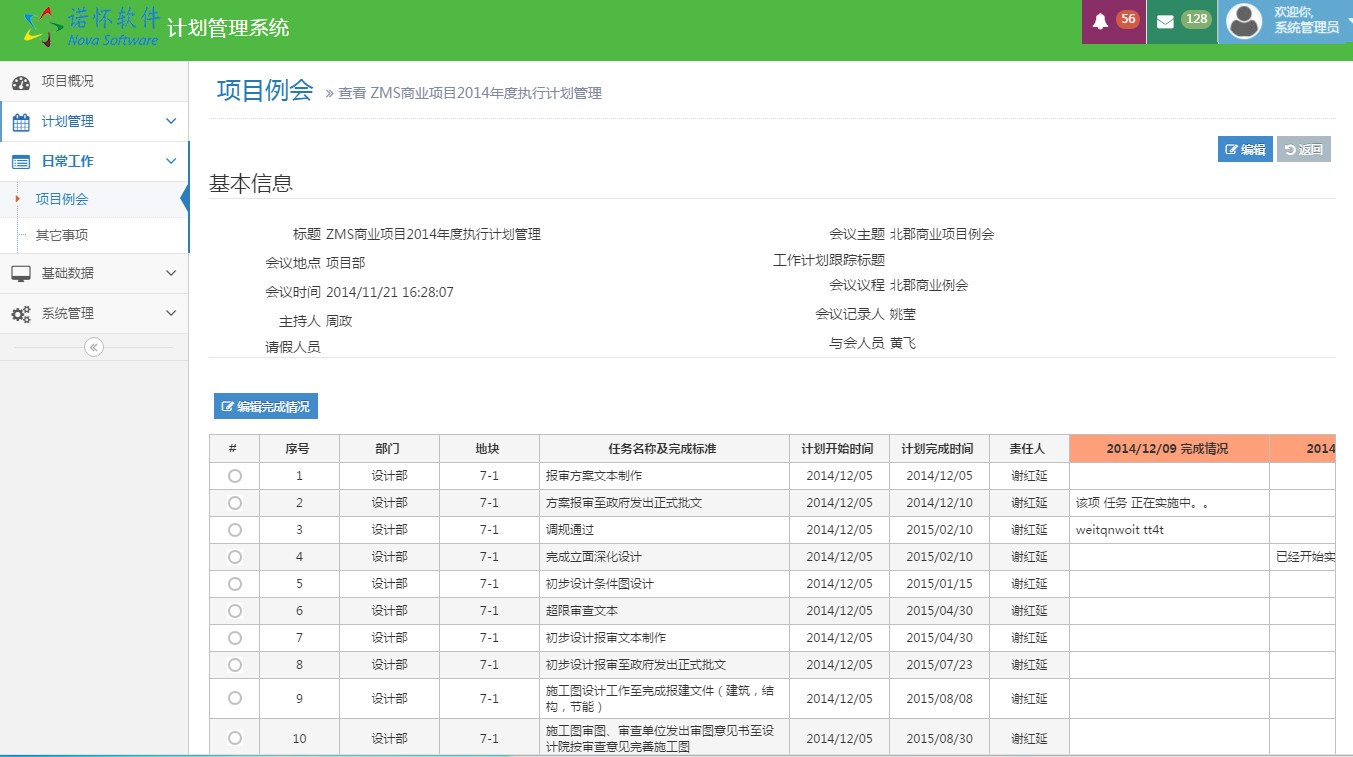The height and width of the screenshot is (757, 1353).
Task: Click the 编辑完成情况 button
Action: pyautogui.click(x=265, y=407)
